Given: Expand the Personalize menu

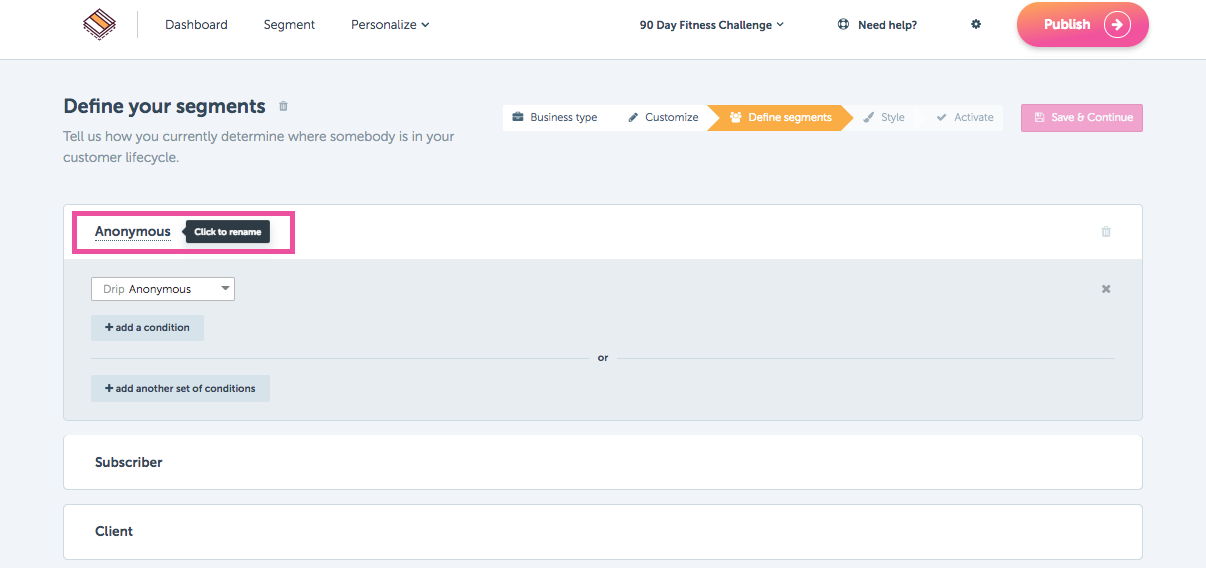Looking at the screenshot, I should point(390,25).
